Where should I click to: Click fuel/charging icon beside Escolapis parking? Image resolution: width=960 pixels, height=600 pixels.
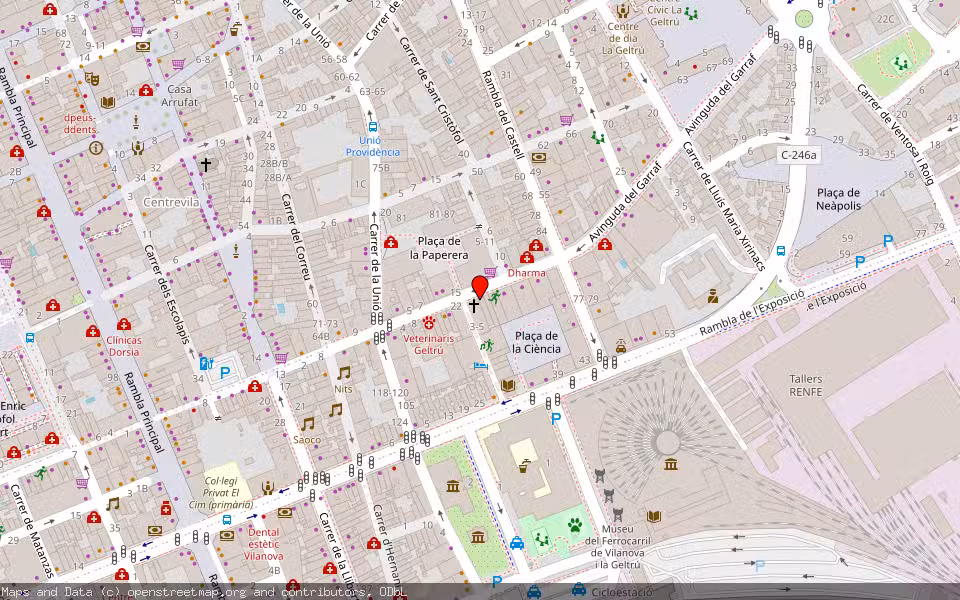coord(206,364)
